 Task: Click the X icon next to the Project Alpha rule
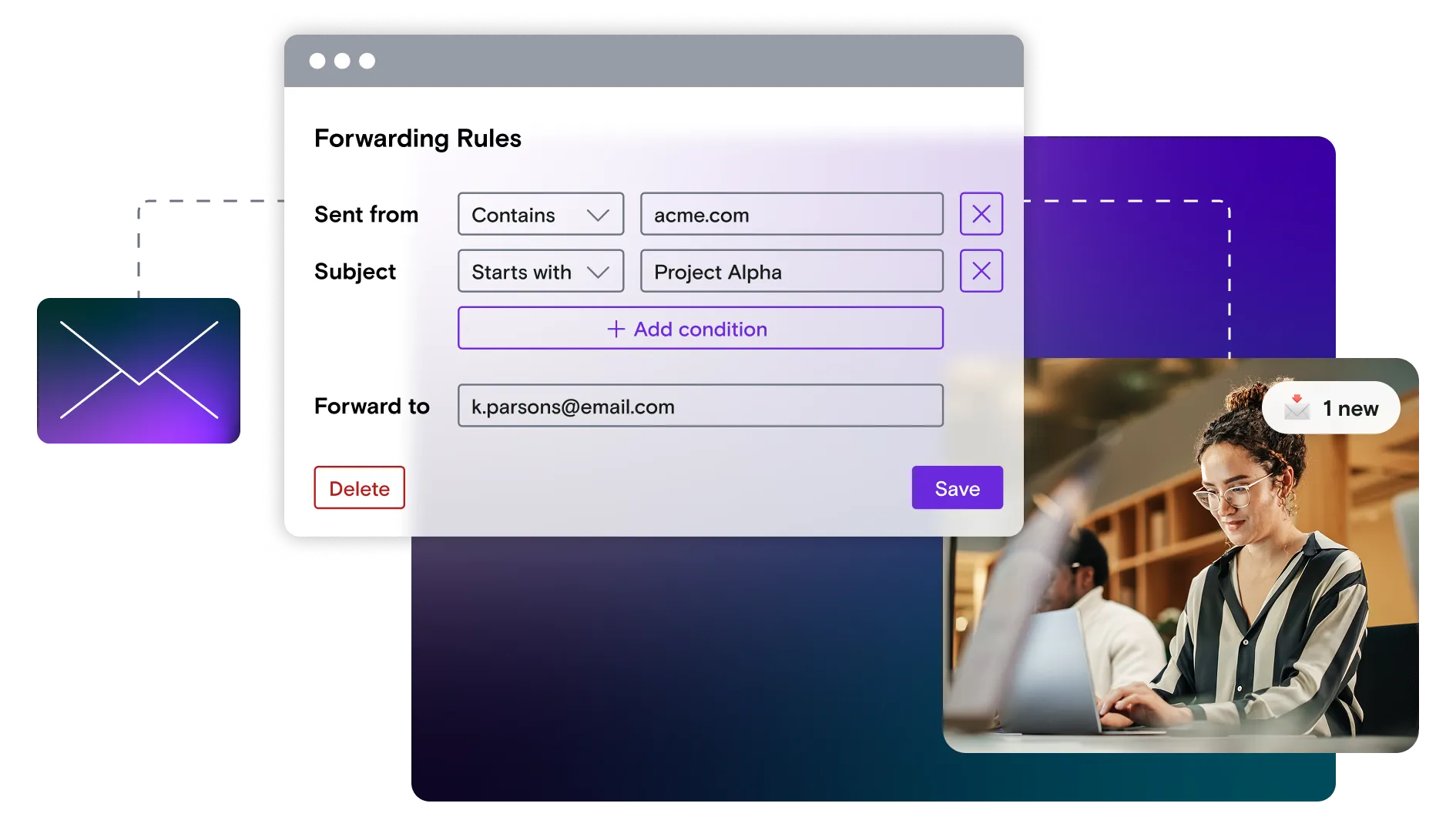981,271
